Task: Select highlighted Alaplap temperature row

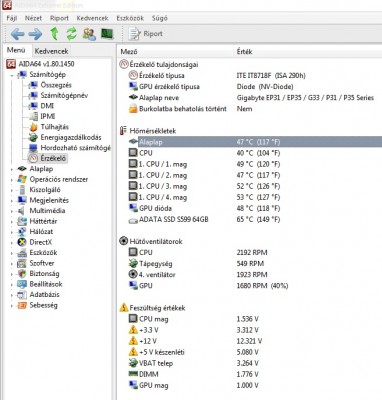Action: tap(255, 142)
